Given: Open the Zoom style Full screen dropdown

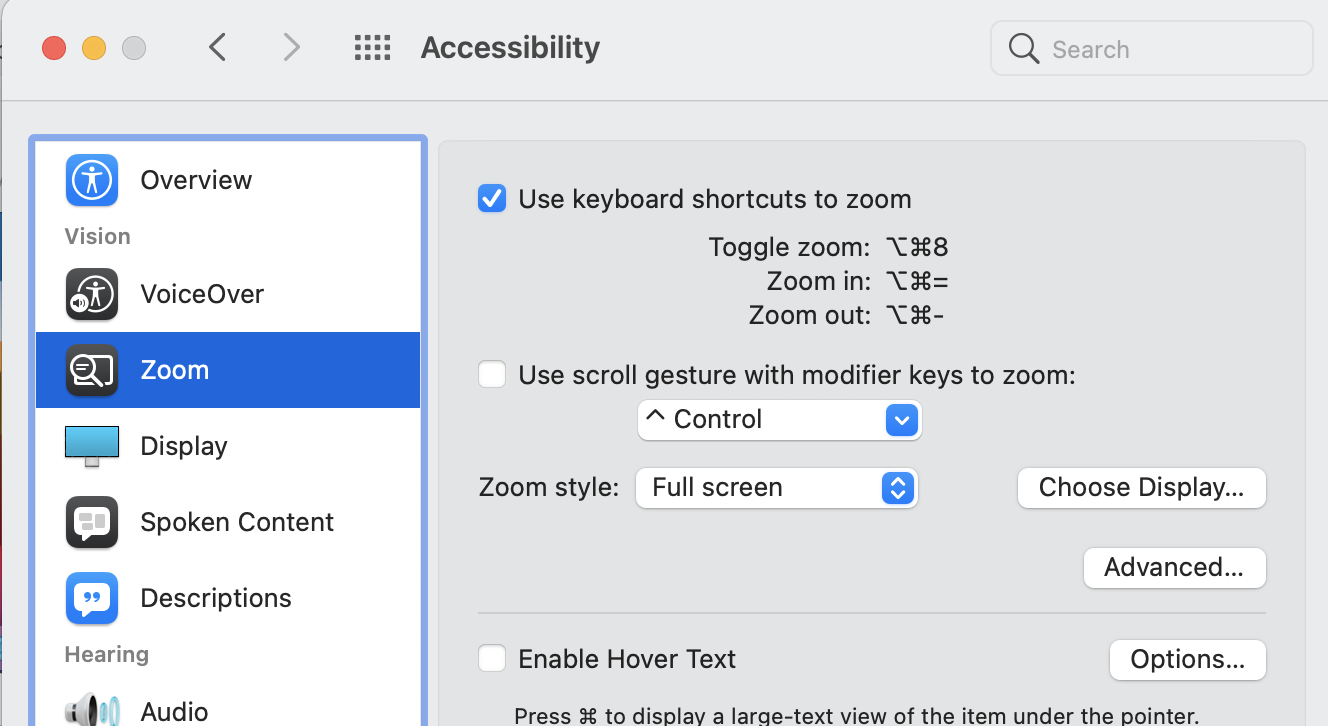Looking at the screenshot, I should [x=776, y=488].
